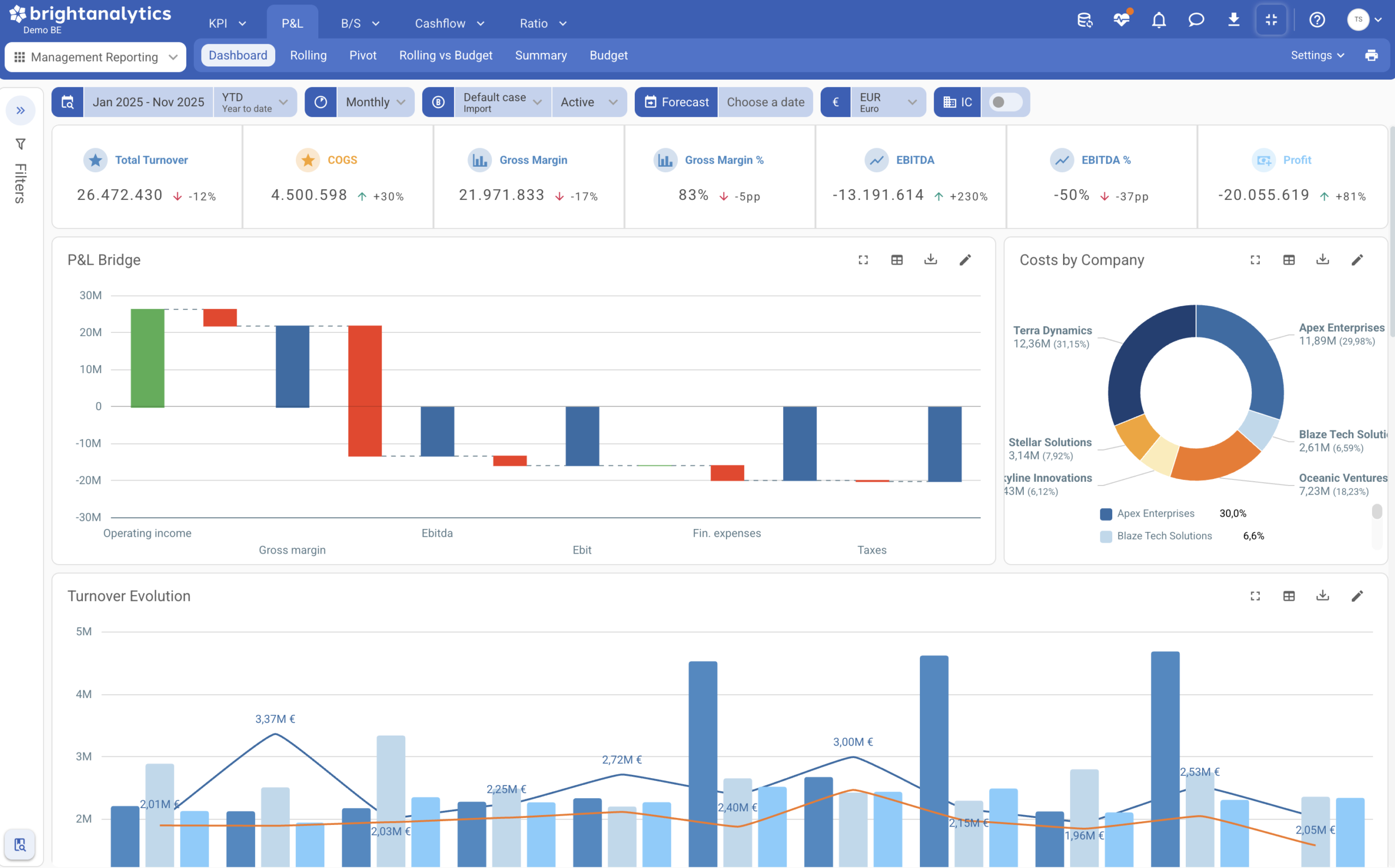
Task: Switch to the Rolling vs Budget tab
Action: tap(446, 55)
